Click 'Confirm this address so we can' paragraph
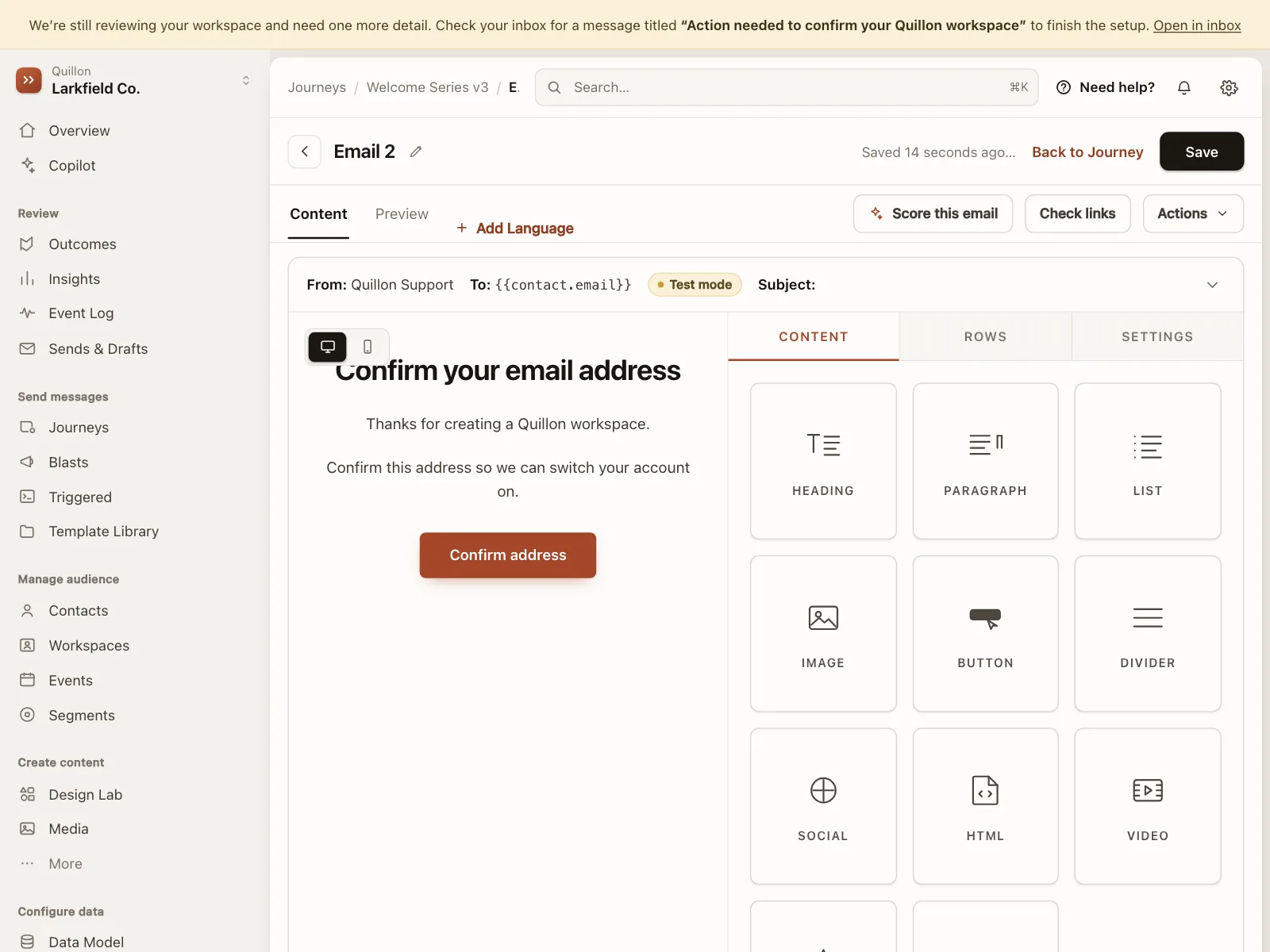 click(508, 480)
